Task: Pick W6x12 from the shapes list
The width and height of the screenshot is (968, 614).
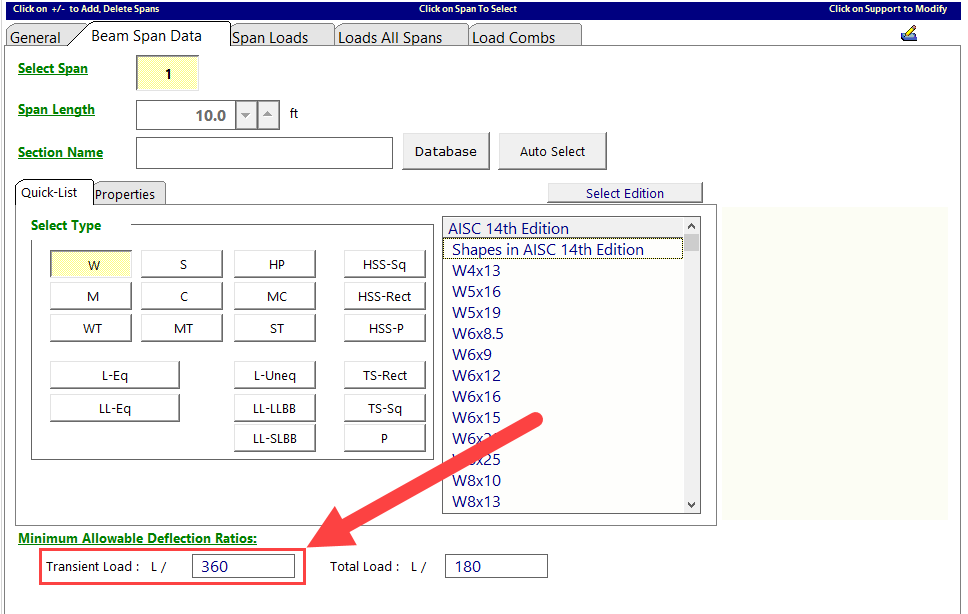Action: point(563,376)
